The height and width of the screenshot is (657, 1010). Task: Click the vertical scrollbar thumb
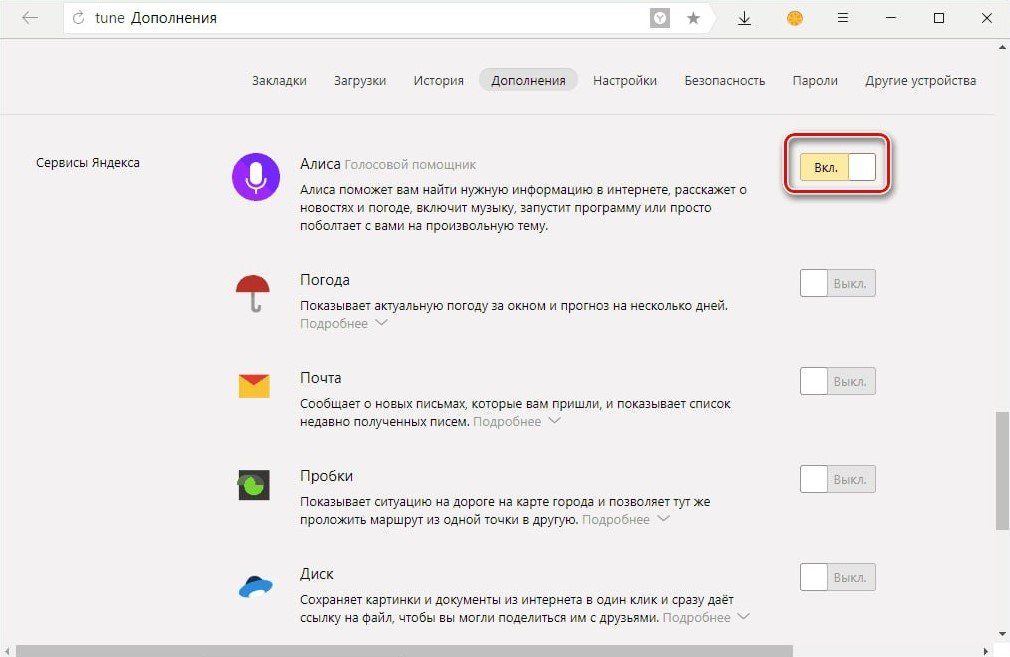coord(1002,470)
